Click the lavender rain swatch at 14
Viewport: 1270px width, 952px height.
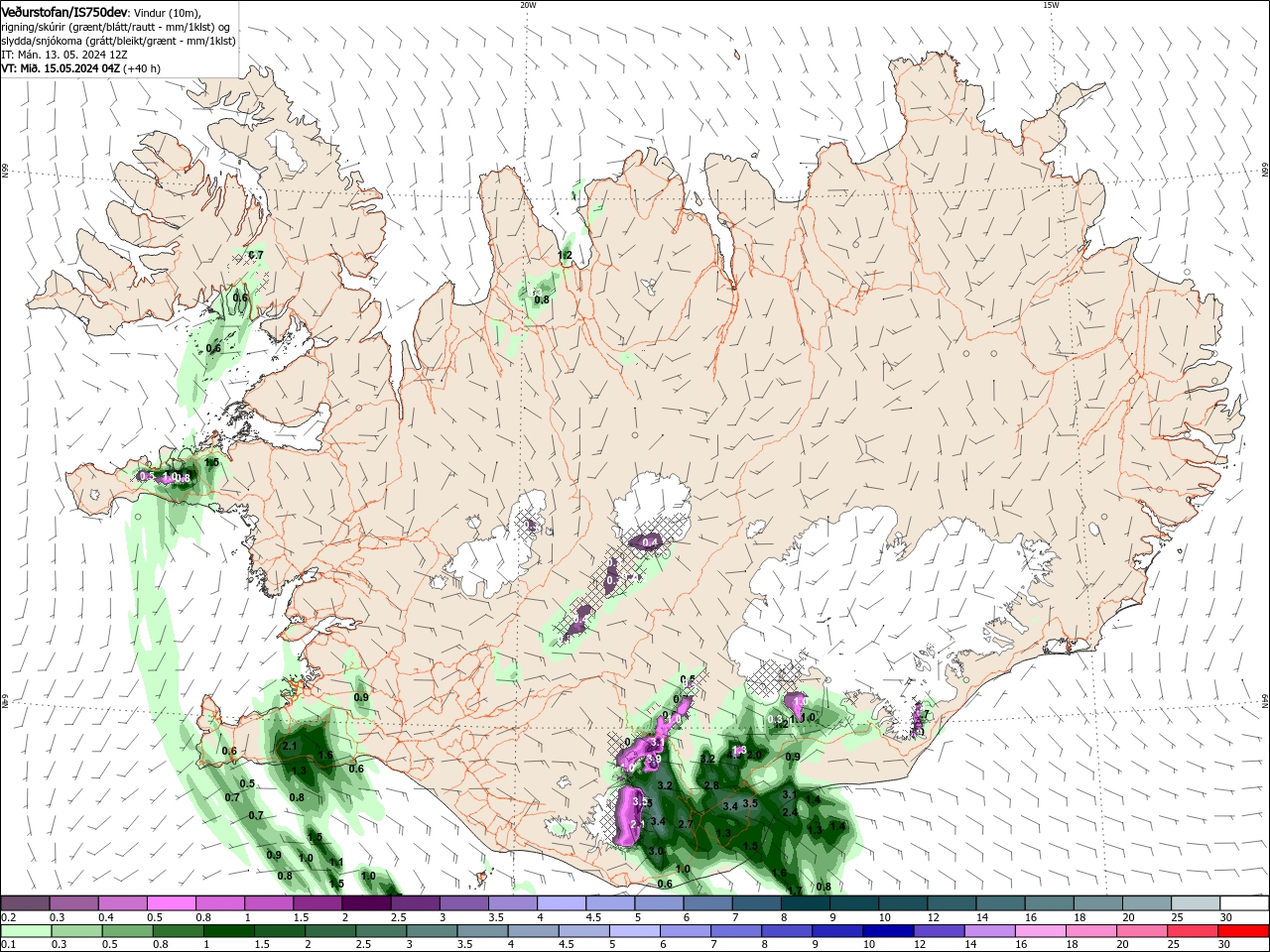pyautogui.click(x=989, y=931)
